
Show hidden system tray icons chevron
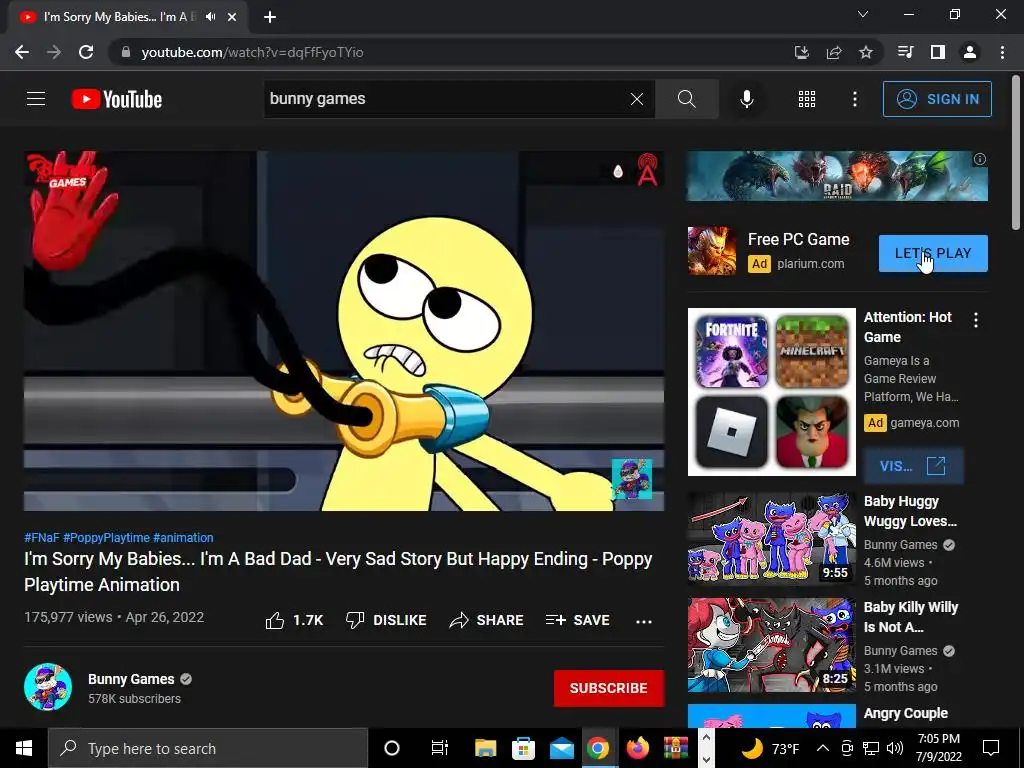pyautogui.click(x=823, y=748)
